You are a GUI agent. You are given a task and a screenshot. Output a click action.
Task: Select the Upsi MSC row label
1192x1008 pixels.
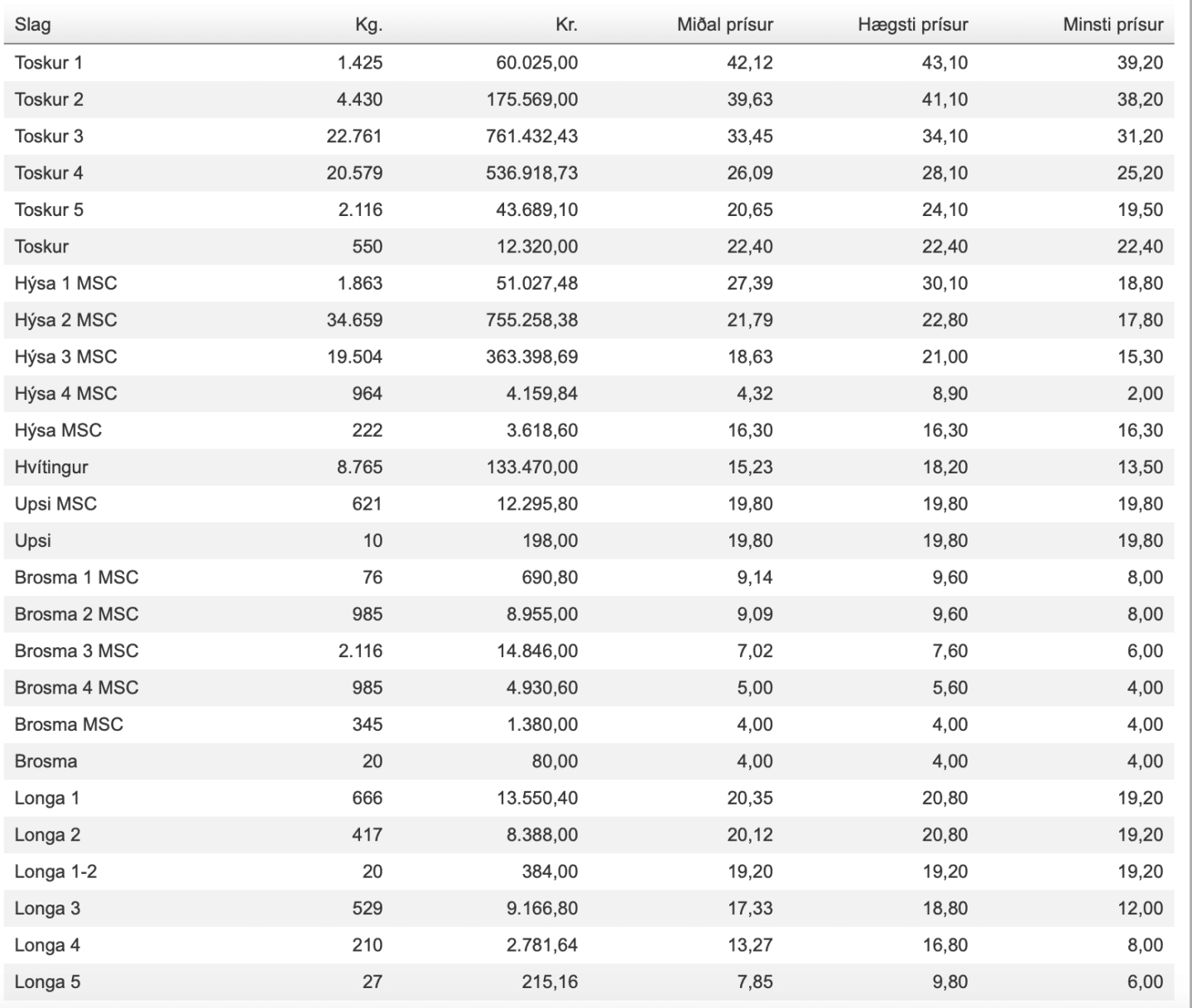tap(55, 504)
